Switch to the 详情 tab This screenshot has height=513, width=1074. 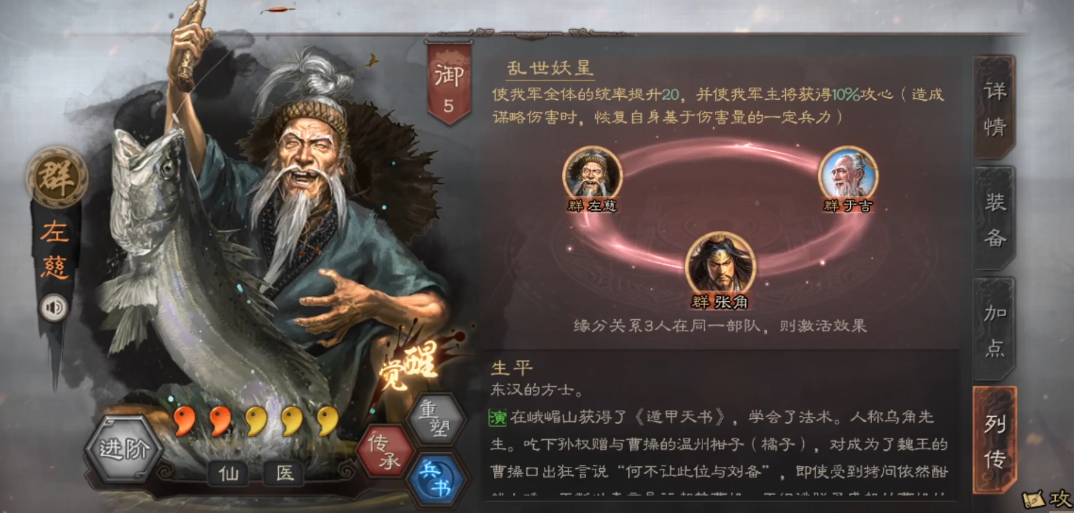(995, 109)
